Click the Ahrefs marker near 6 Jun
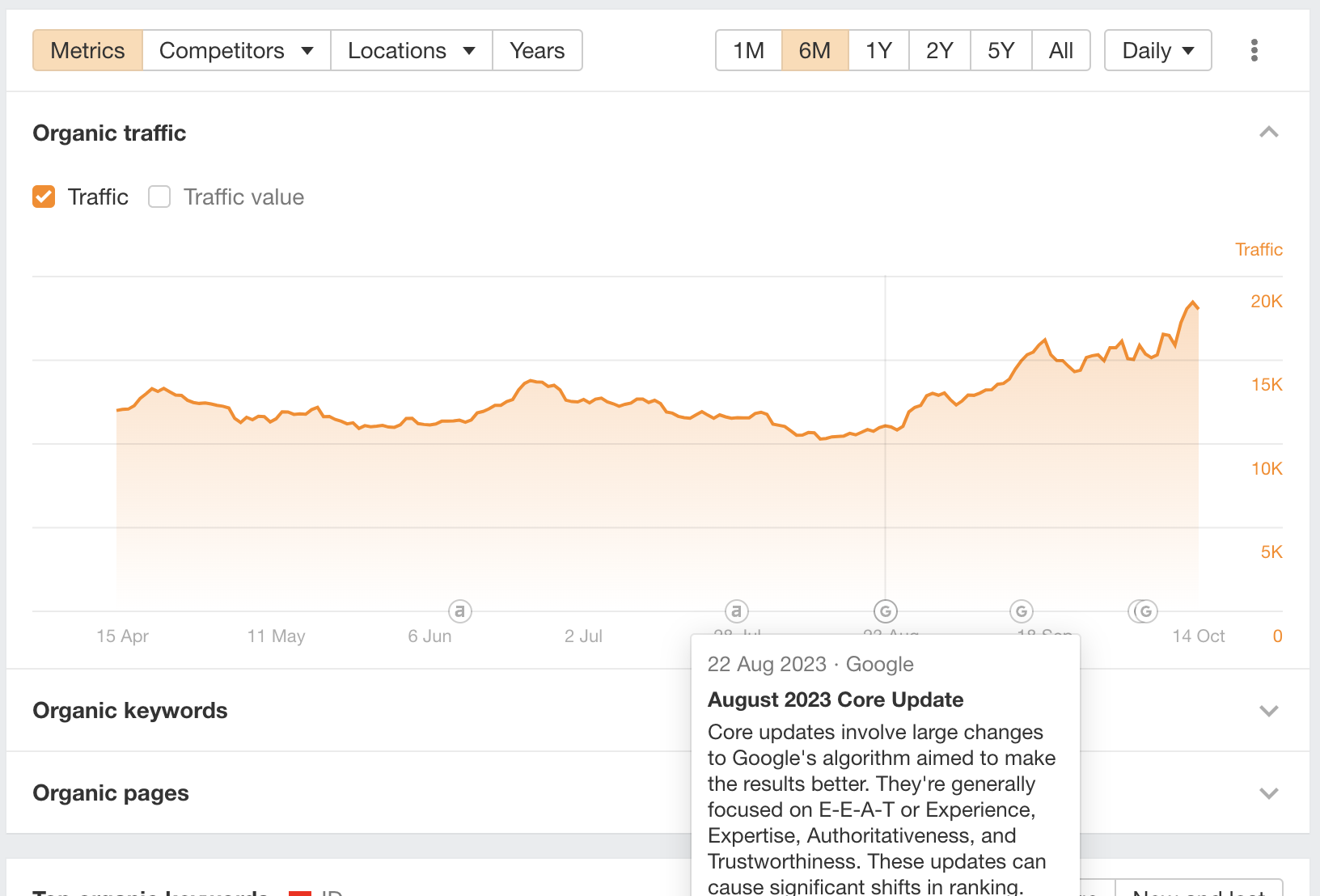This screenshot has height=896, width=1320. pos(459,611)
